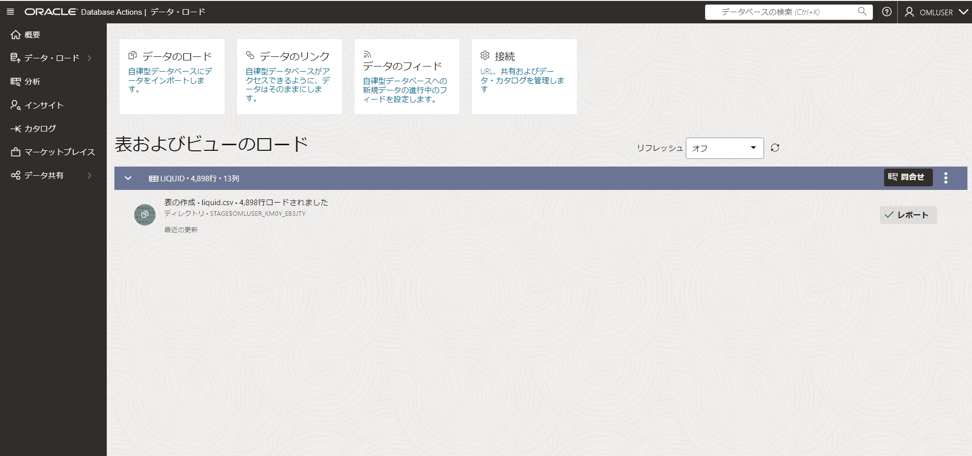
Task: Click the home icon next to 概要
Action: coord(15,35)
